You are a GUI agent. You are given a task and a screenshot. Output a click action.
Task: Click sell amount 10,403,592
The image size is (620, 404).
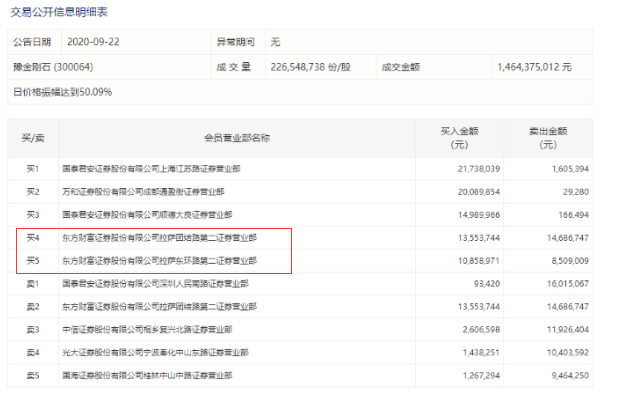point(568,352)
